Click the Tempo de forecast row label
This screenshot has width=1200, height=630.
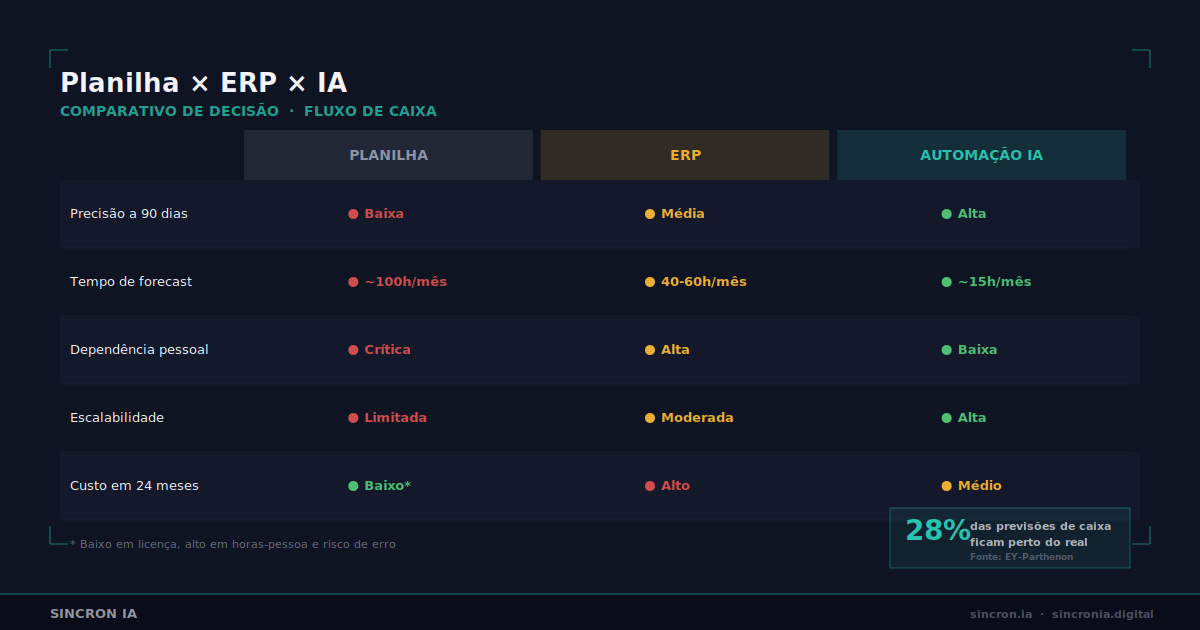(131, 282)
